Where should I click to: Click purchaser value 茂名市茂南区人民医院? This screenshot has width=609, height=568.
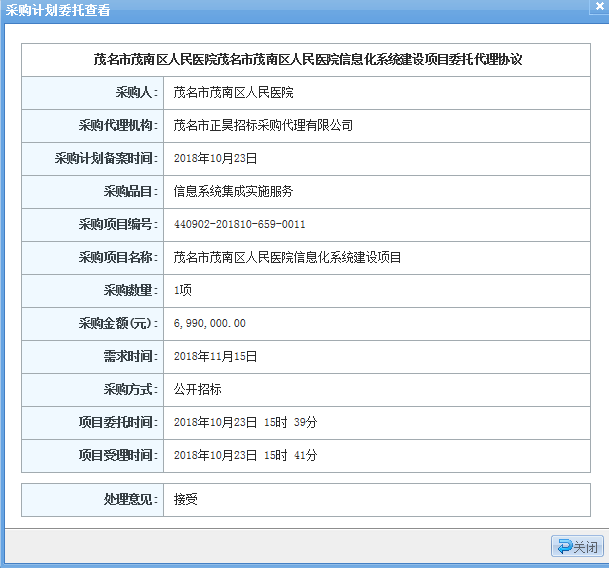point(233,92)
